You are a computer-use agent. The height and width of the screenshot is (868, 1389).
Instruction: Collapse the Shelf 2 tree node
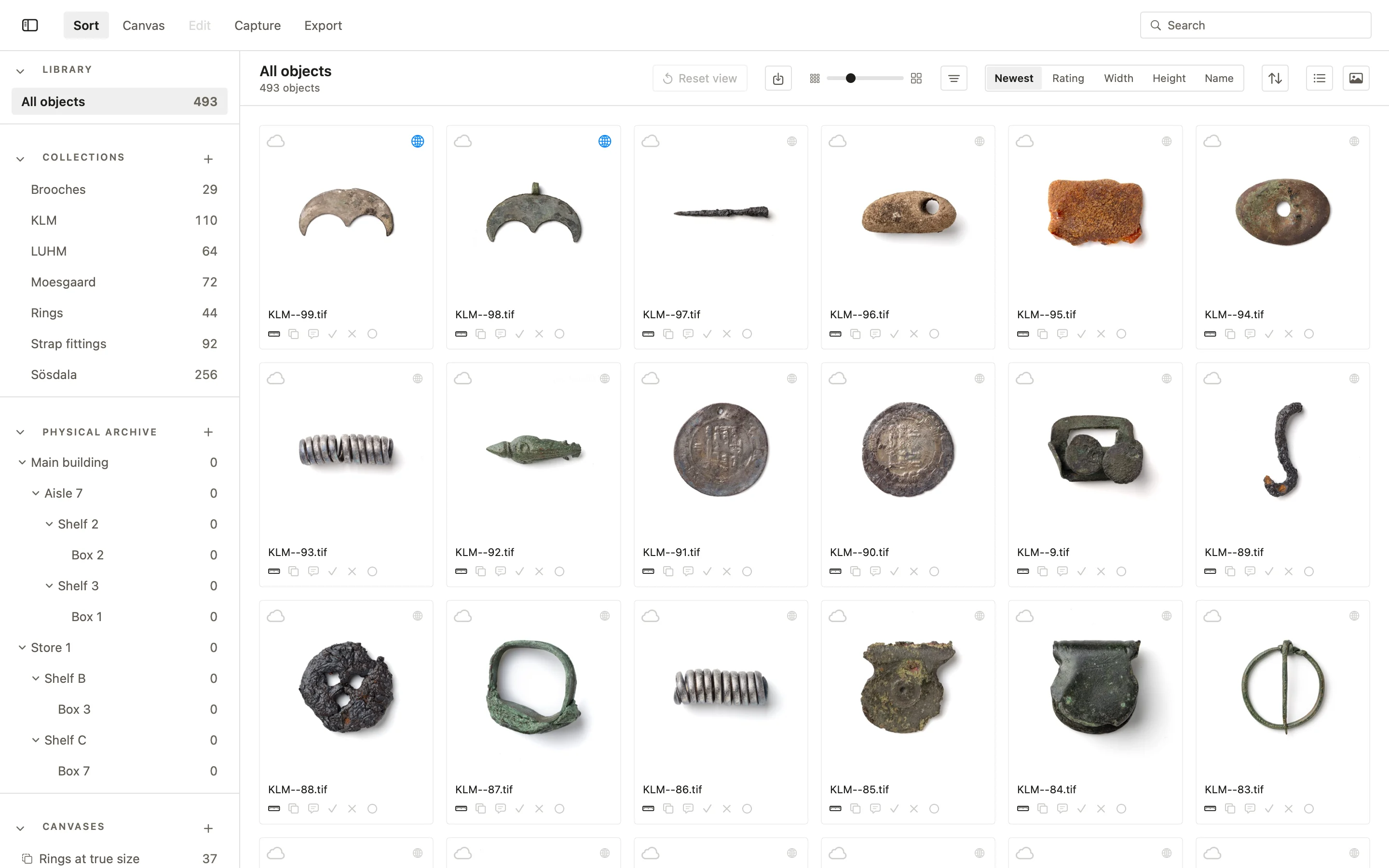pyautogui.click(x=49, y=524)
